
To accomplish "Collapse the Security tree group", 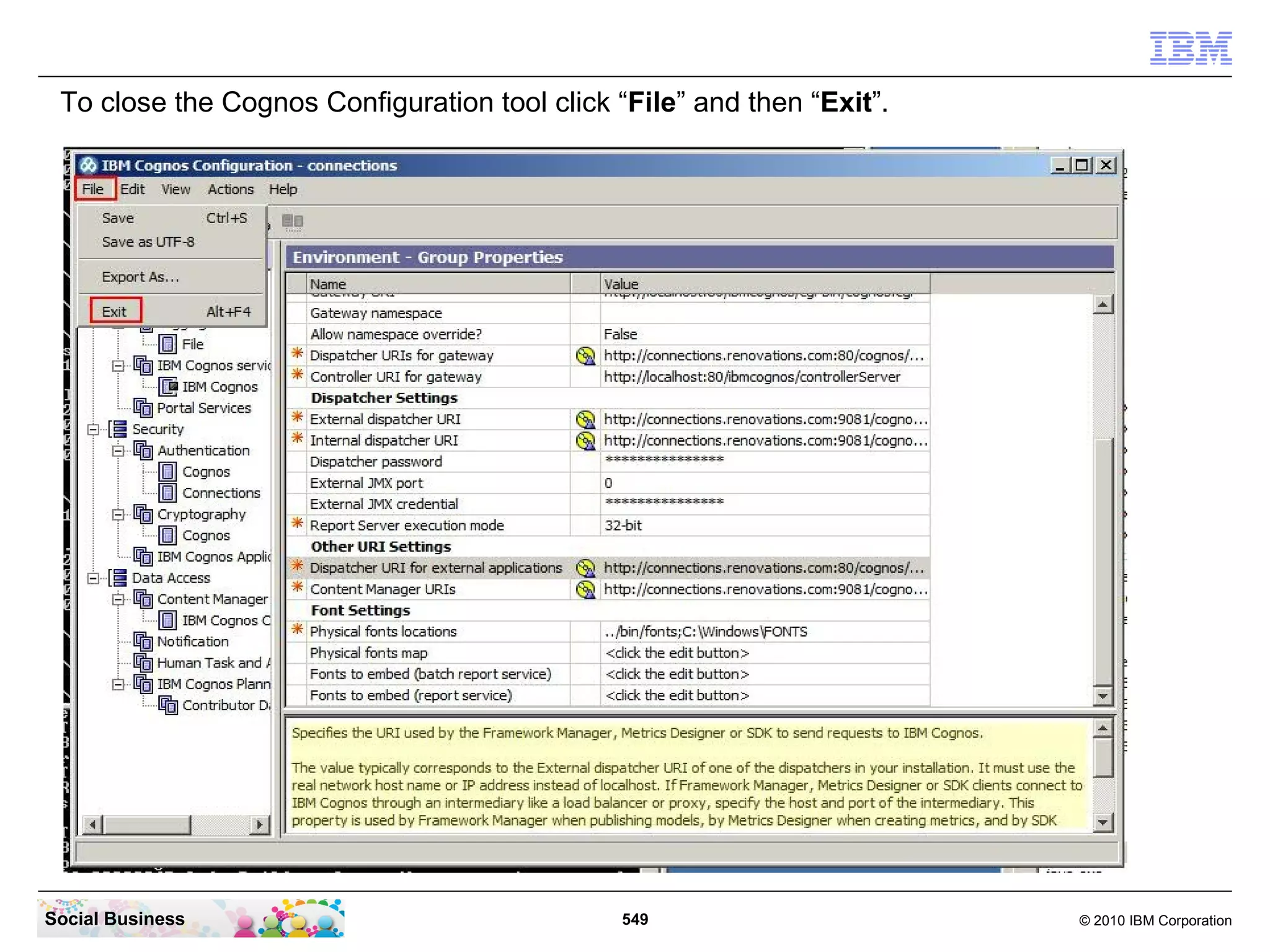I will [94, 430].
